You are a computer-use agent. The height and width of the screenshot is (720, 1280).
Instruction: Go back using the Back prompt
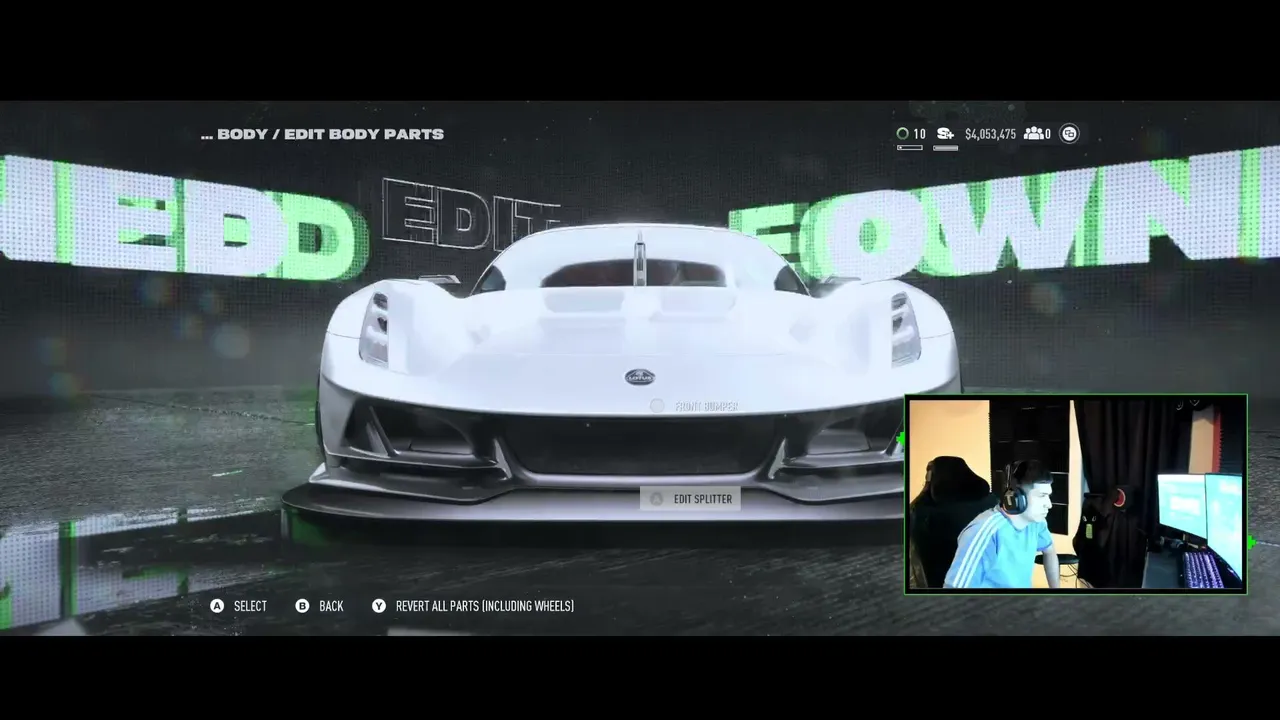click(x=331, y=606)
